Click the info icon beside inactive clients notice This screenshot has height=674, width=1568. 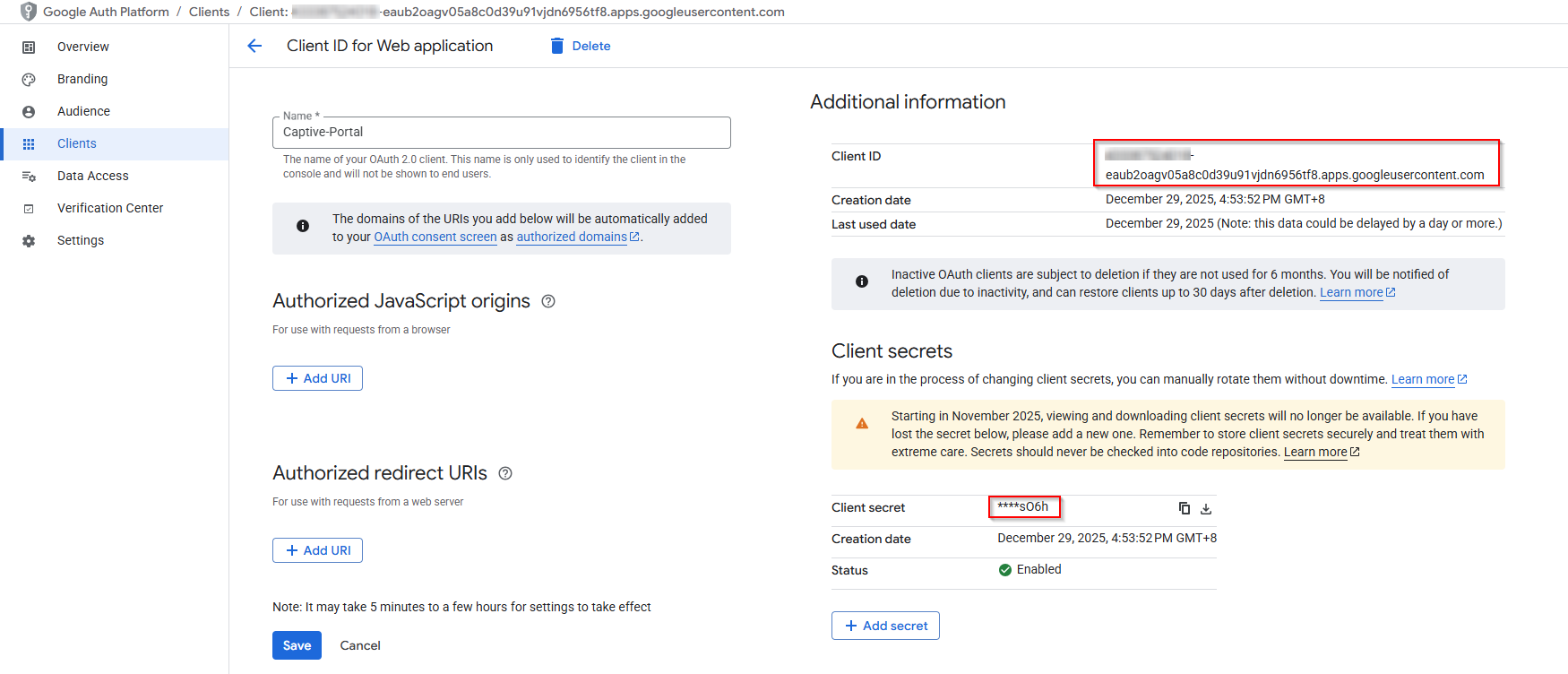862,281
